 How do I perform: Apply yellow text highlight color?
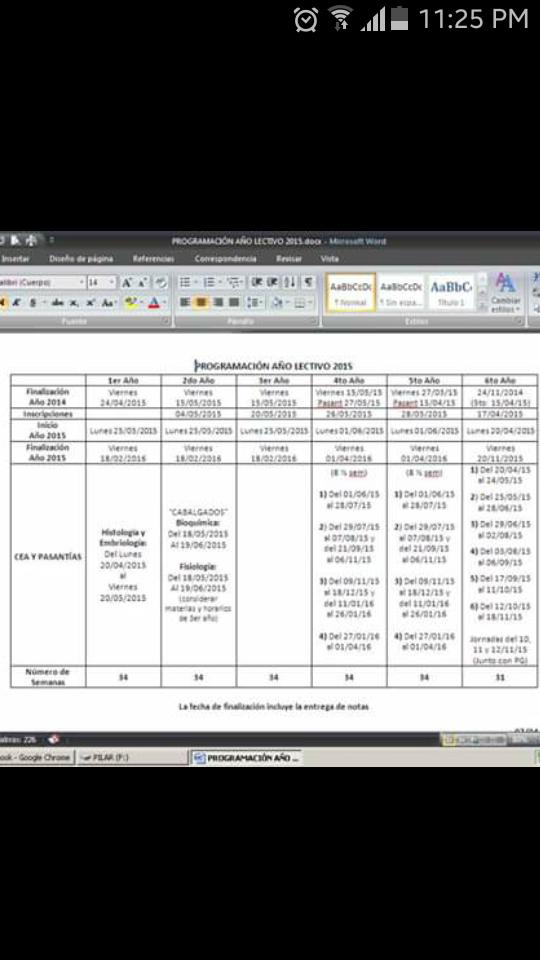129,302
